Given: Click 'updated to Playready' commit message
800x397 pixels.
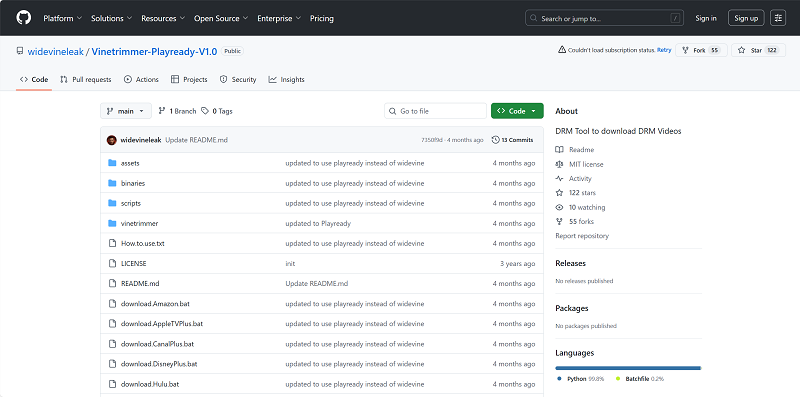Looking at the screenshot, I should click(x=318, y=224).
